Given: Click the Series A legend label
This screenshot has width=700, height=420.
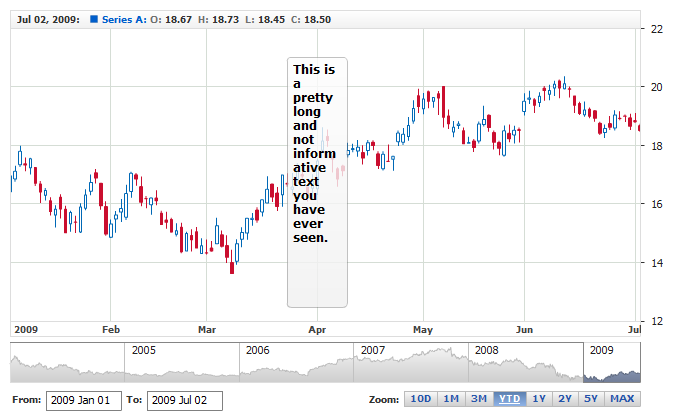Looking at the screenshot, I should 124,19.
